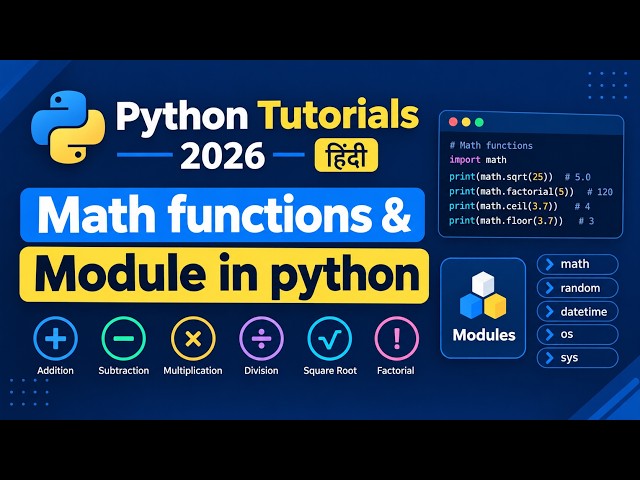Expand the math module chevron
This screenshot has height=480, width=640.
pos(549,264)
